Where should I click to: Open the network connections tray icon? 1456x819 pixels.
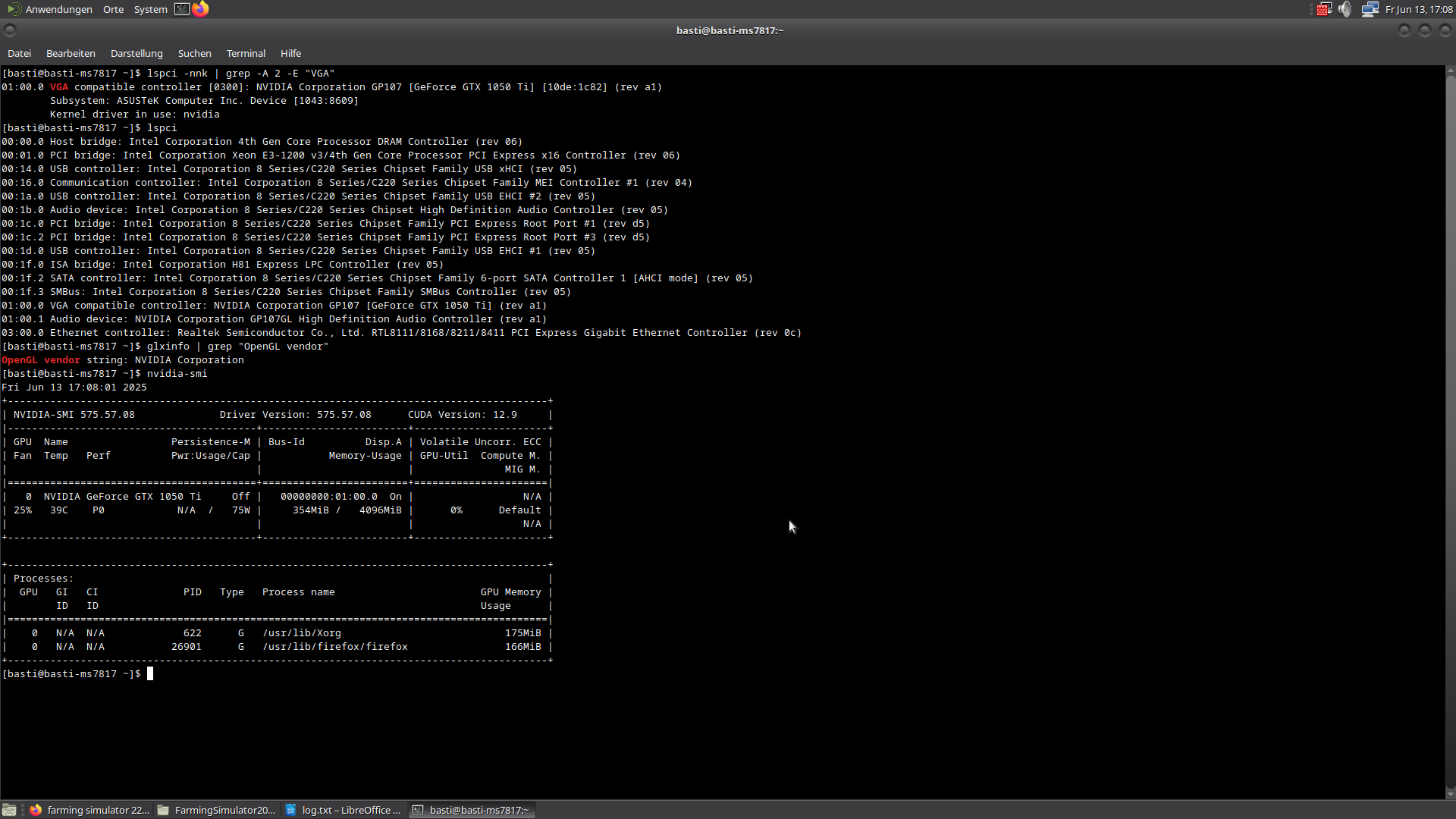[x=1370, y=9]
